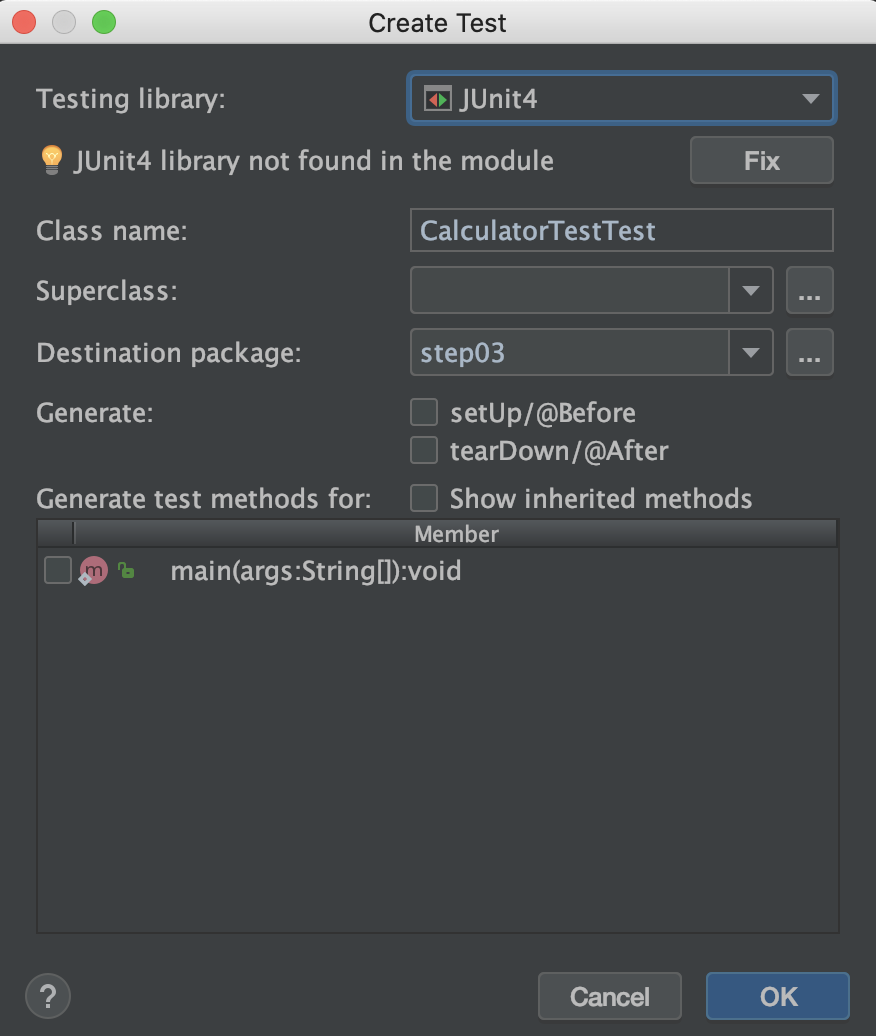Browse Destination package with ellipsis button

[809, 352]
